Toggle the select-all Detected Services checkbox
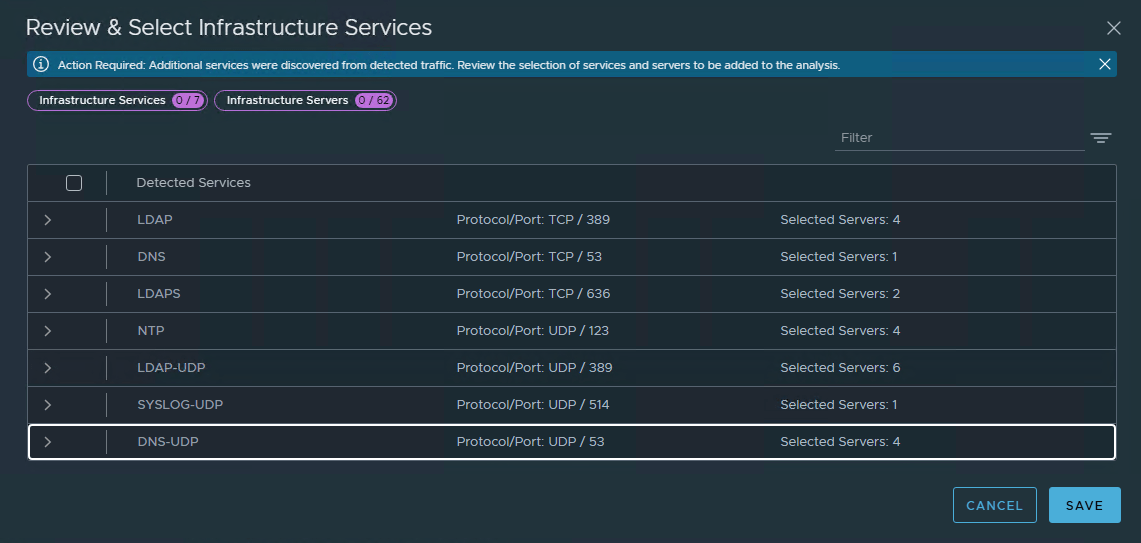This screenshot has height=543, width=1141. tap(74, 183)
